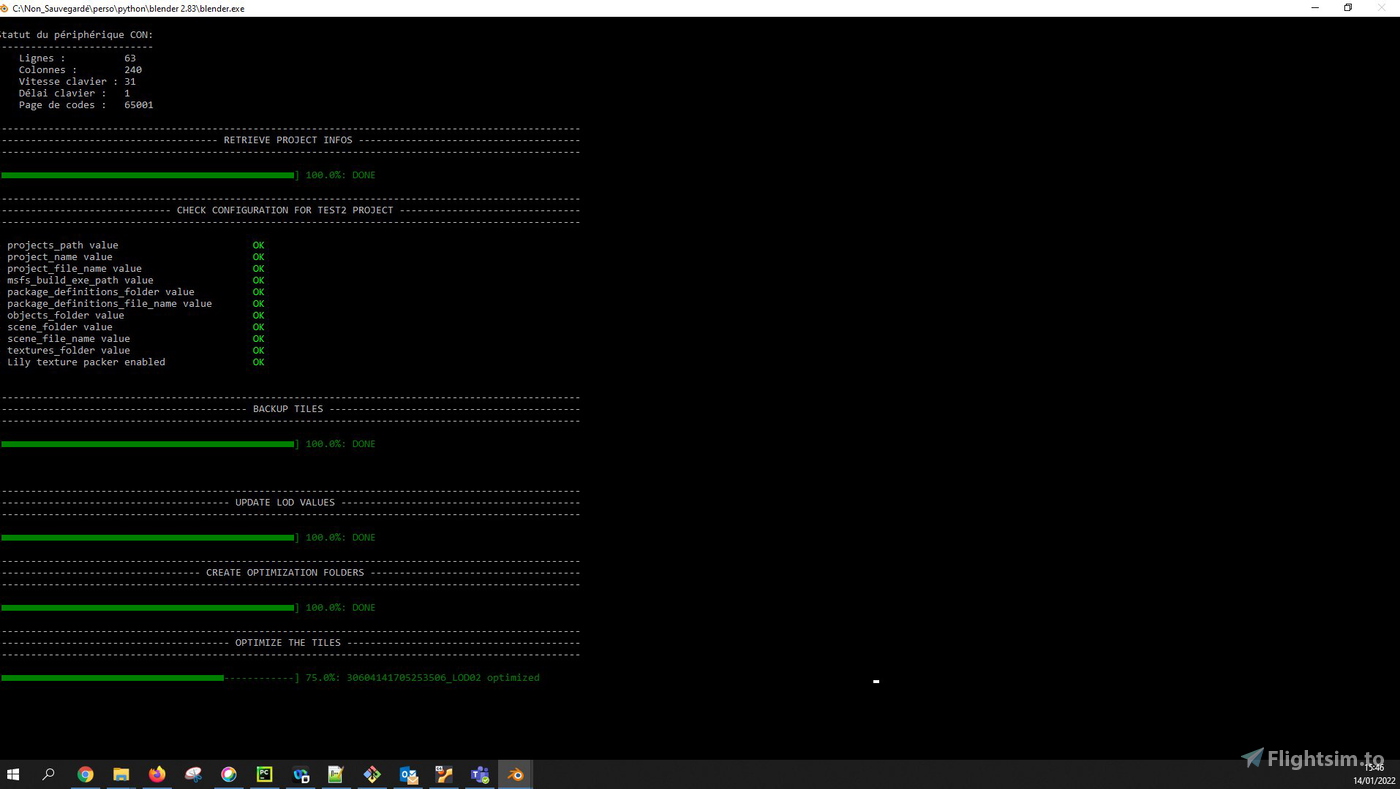Open File Explorer from the taskbar
The image size is (1400, 789).
click(x=121, y=774)
